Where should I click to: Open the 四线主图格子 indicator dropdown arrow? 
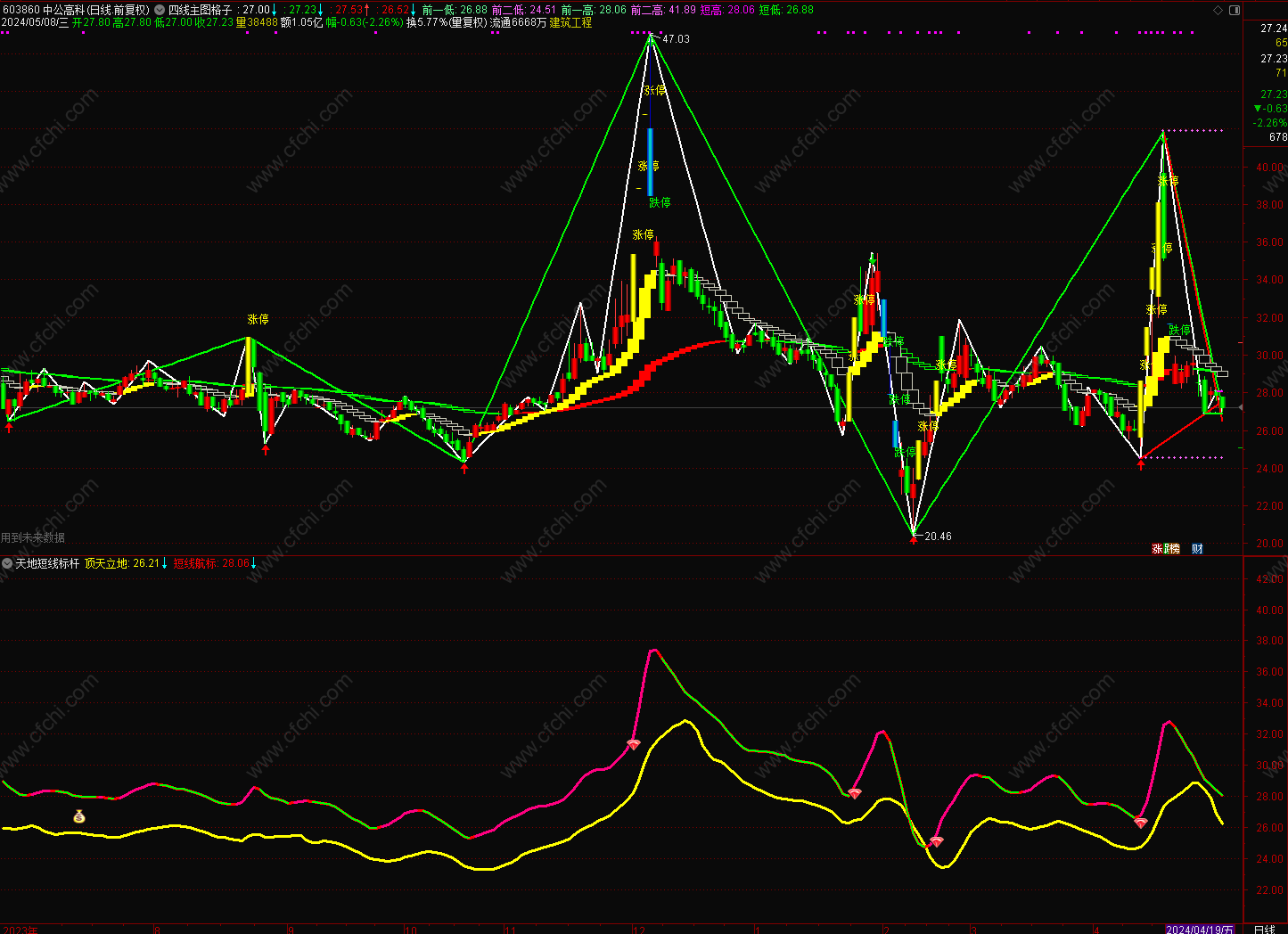(160, 10)
